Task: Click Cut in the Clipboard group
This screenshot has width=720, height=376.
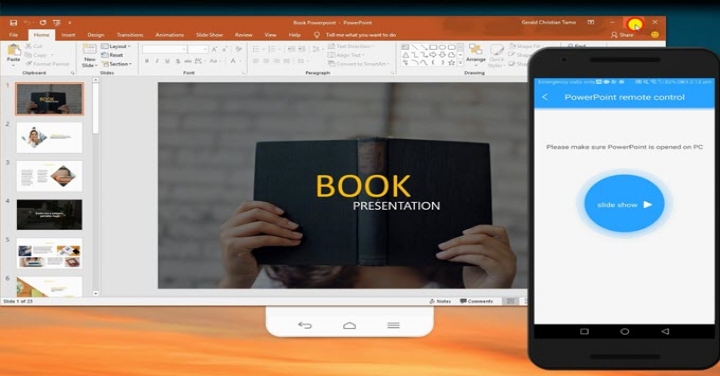Action: [x=34, y=46]
